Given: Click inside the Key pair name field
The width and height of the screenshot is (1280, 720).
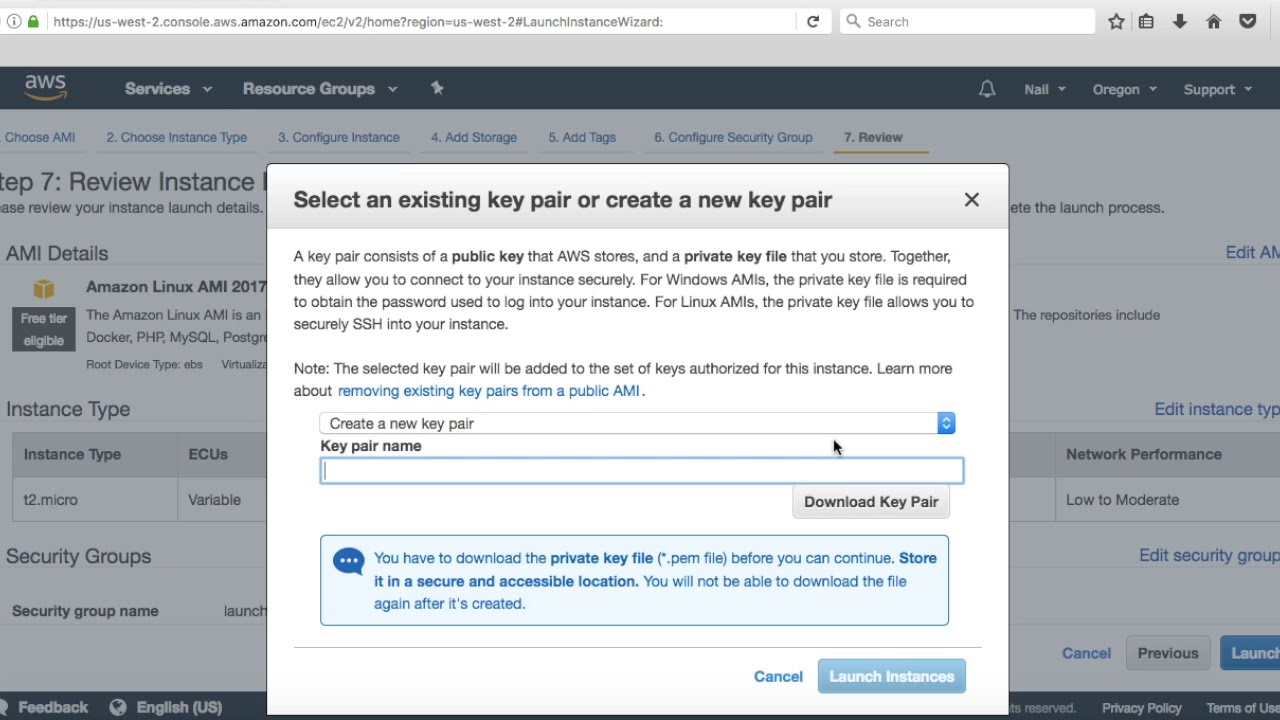Looking at the screenshot, I should coord(641,471).
